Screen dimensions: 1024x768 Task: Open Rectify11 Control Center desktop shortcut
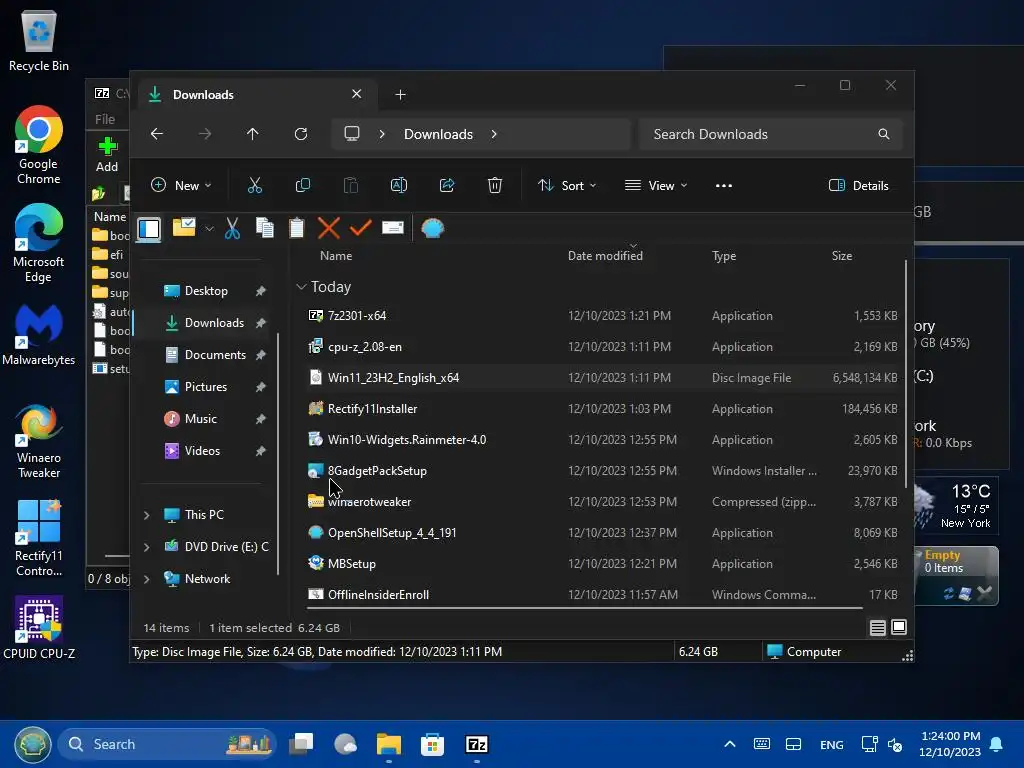[39, 539]
